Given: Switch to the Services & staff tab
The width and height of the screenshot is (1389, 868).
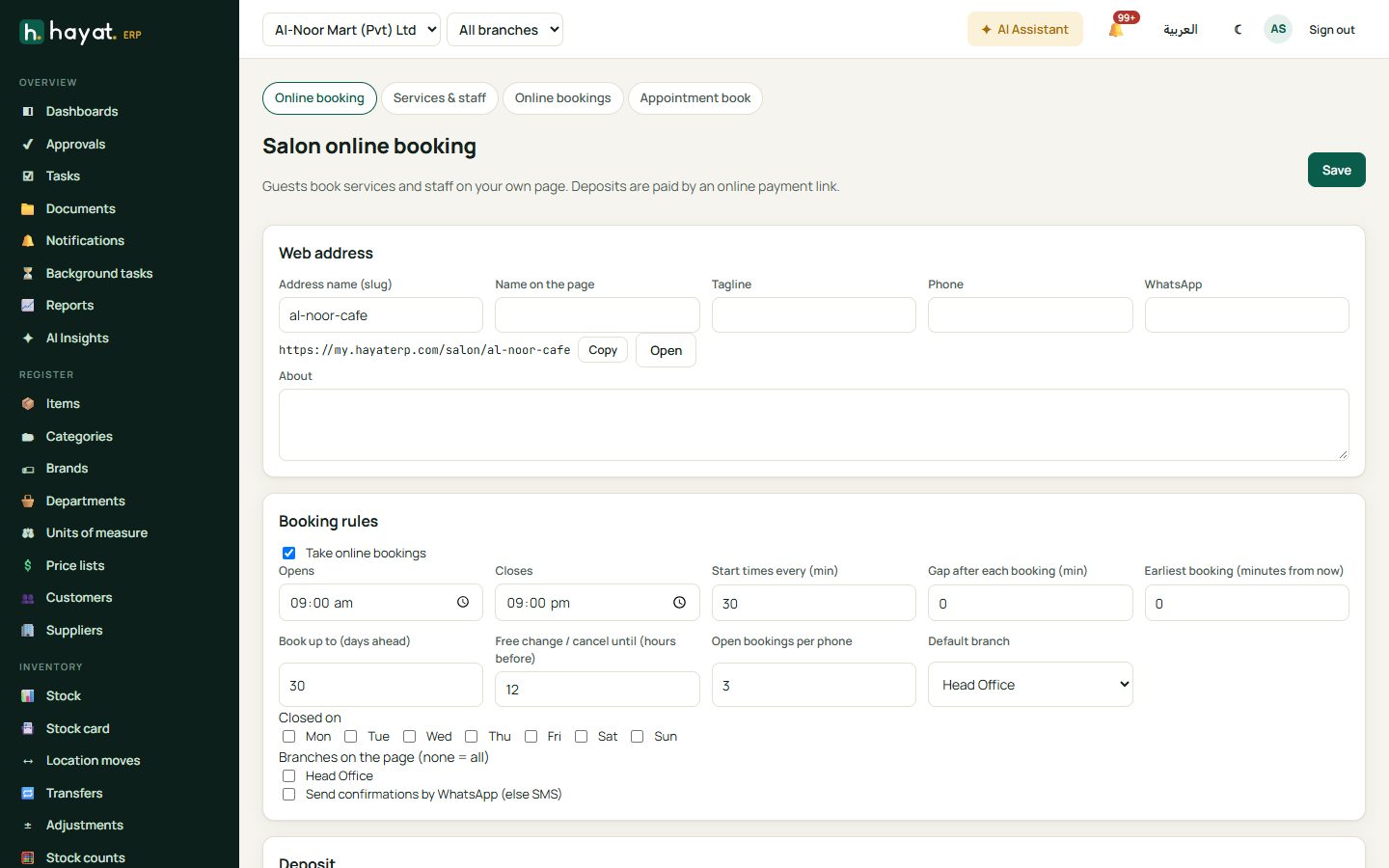Looking at the screenshot, I should [x=440, y=98].
